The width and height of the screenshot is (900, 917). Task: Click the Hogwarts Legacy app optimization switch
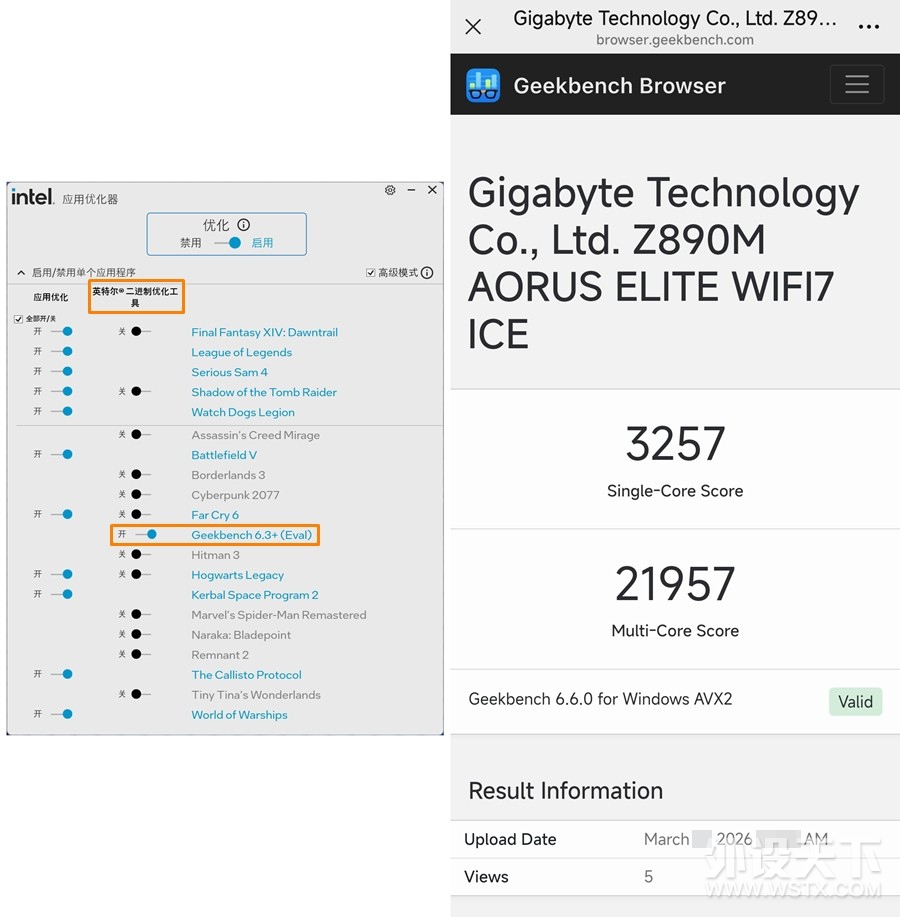tap(62, 575)
